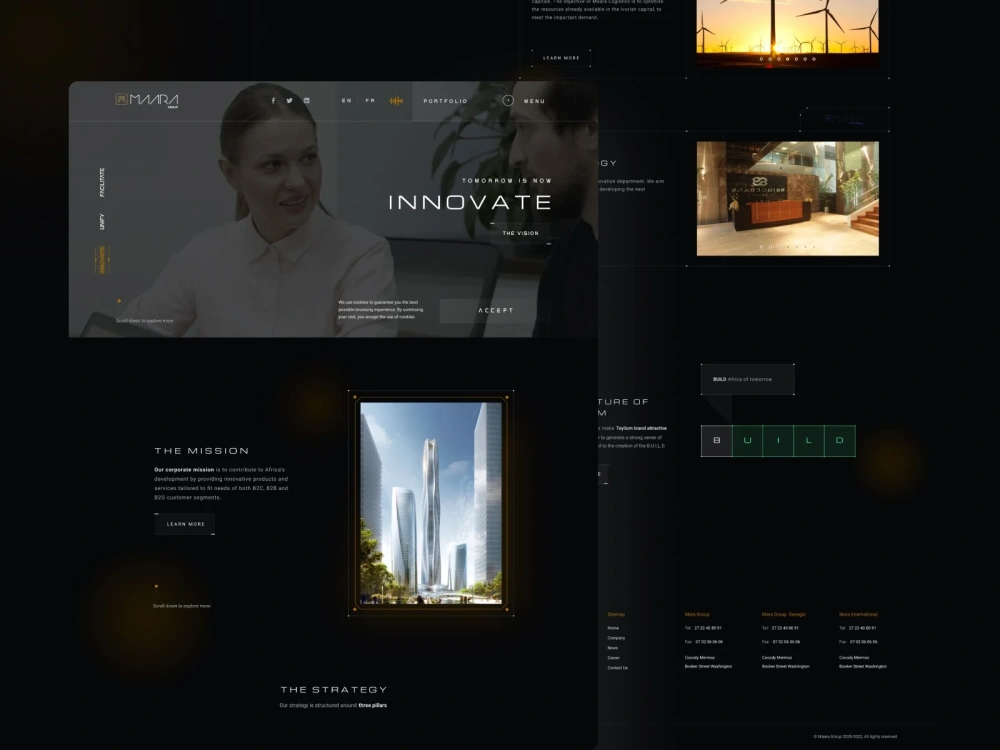
Task: Click the Mara International footer heading
Action: [x=858, y=614]
